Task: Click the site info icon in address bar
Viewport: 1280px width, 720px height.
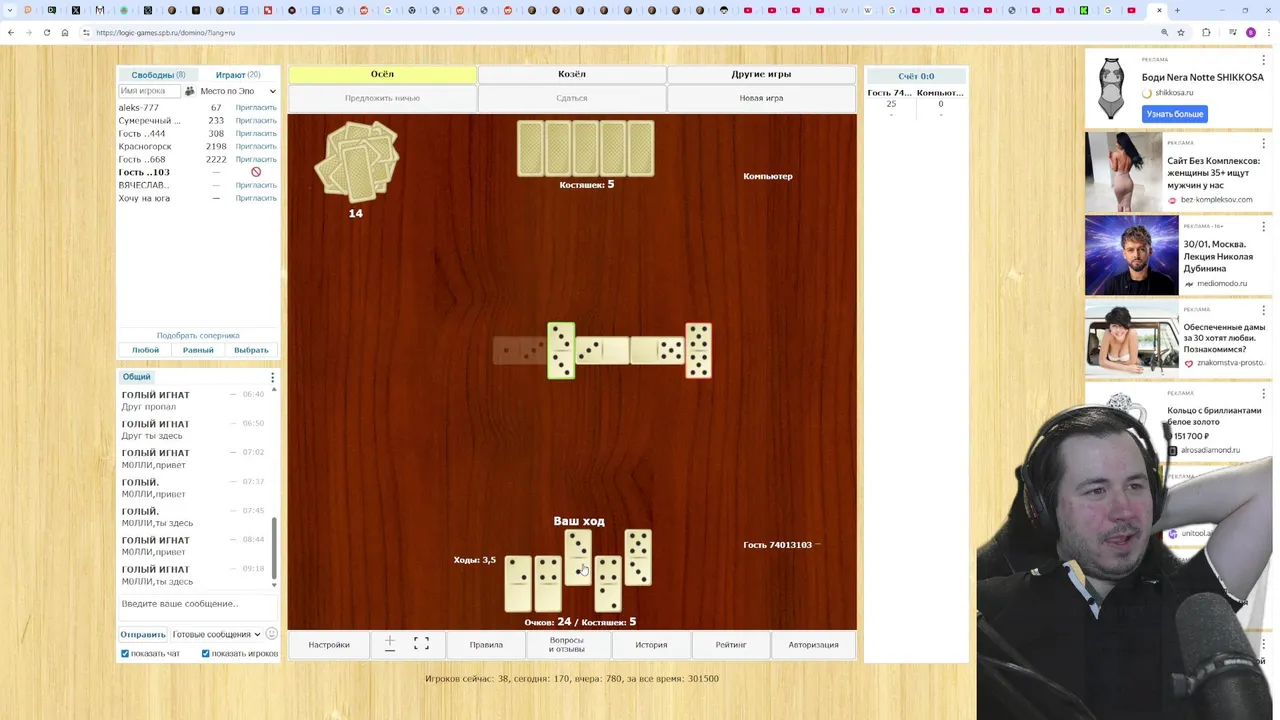Action: click(x=86, y=32)
